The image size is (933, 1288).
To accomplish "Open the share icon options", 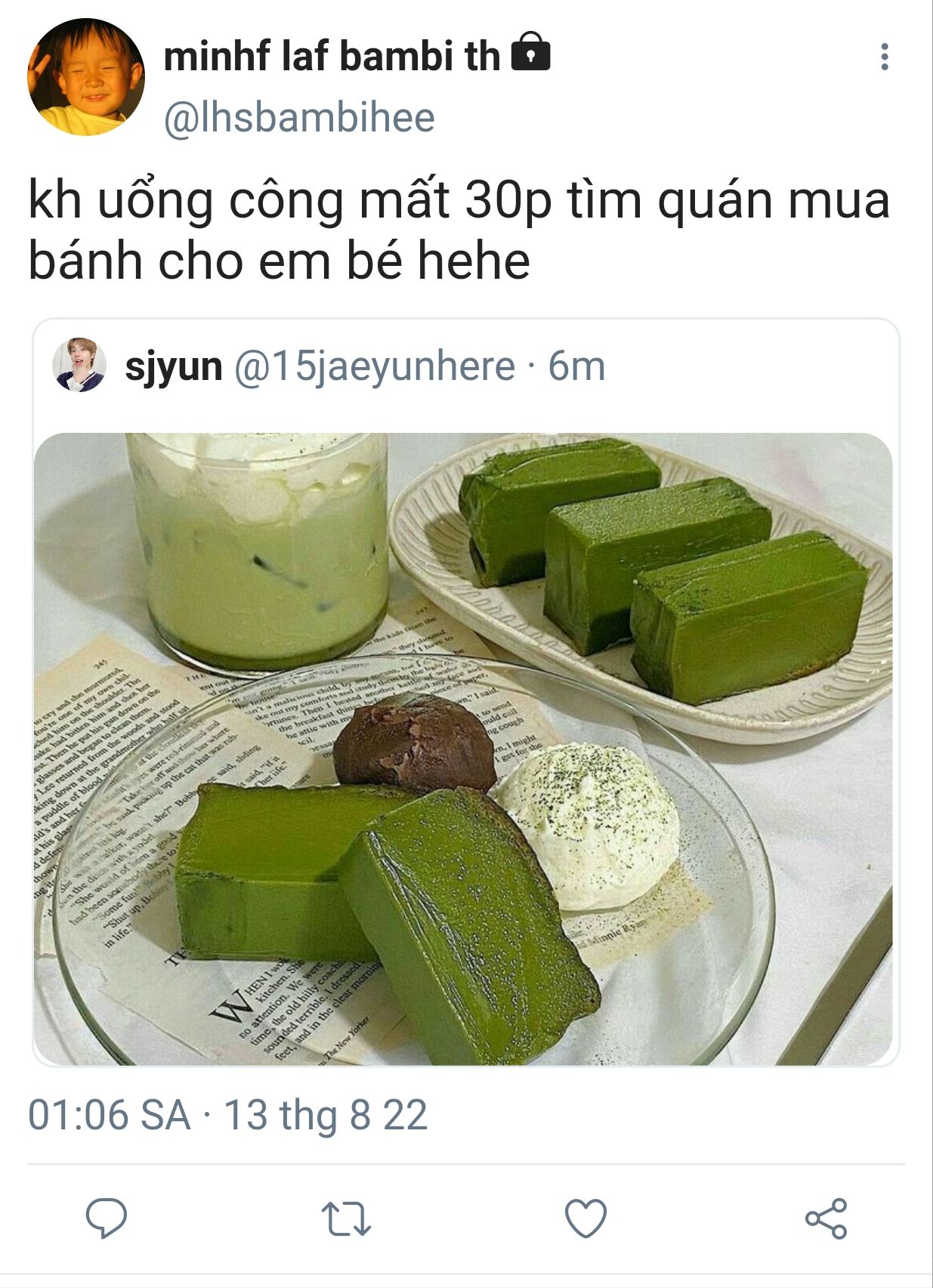I will coord(826,1218).
